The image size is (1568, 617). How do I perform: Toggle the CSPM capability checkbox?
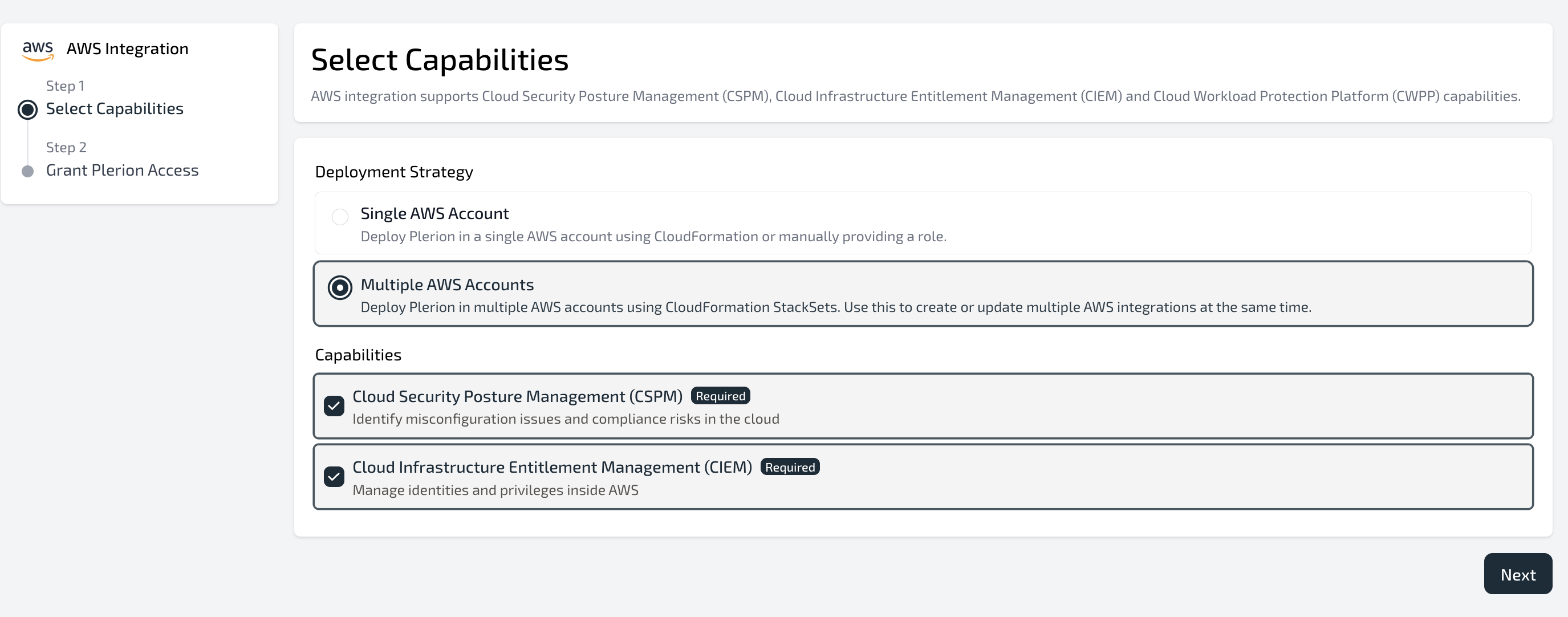[x=334, y=406]
